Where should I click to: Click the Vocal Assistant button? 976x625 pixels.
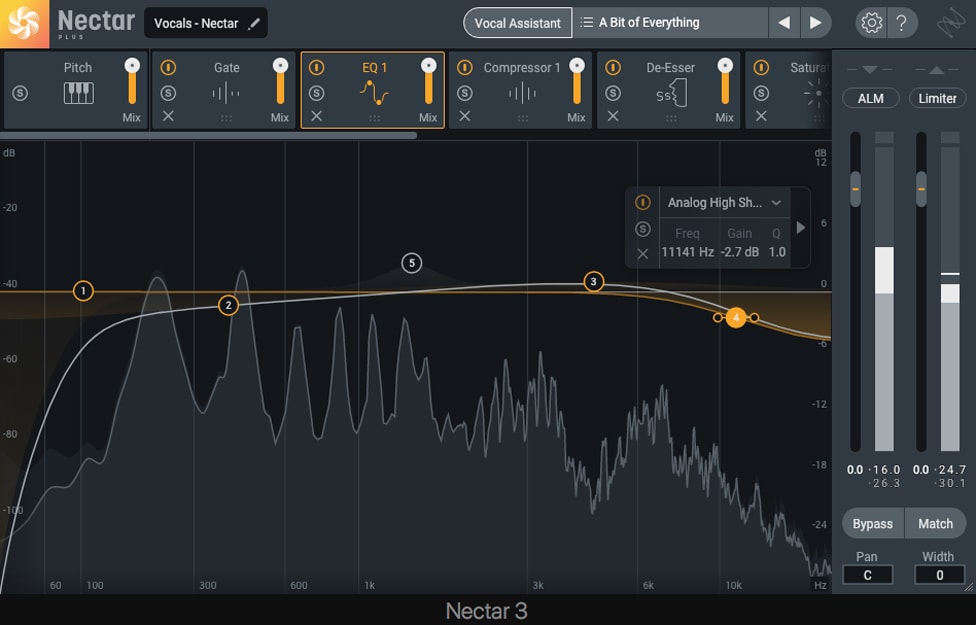pos(517,23)
